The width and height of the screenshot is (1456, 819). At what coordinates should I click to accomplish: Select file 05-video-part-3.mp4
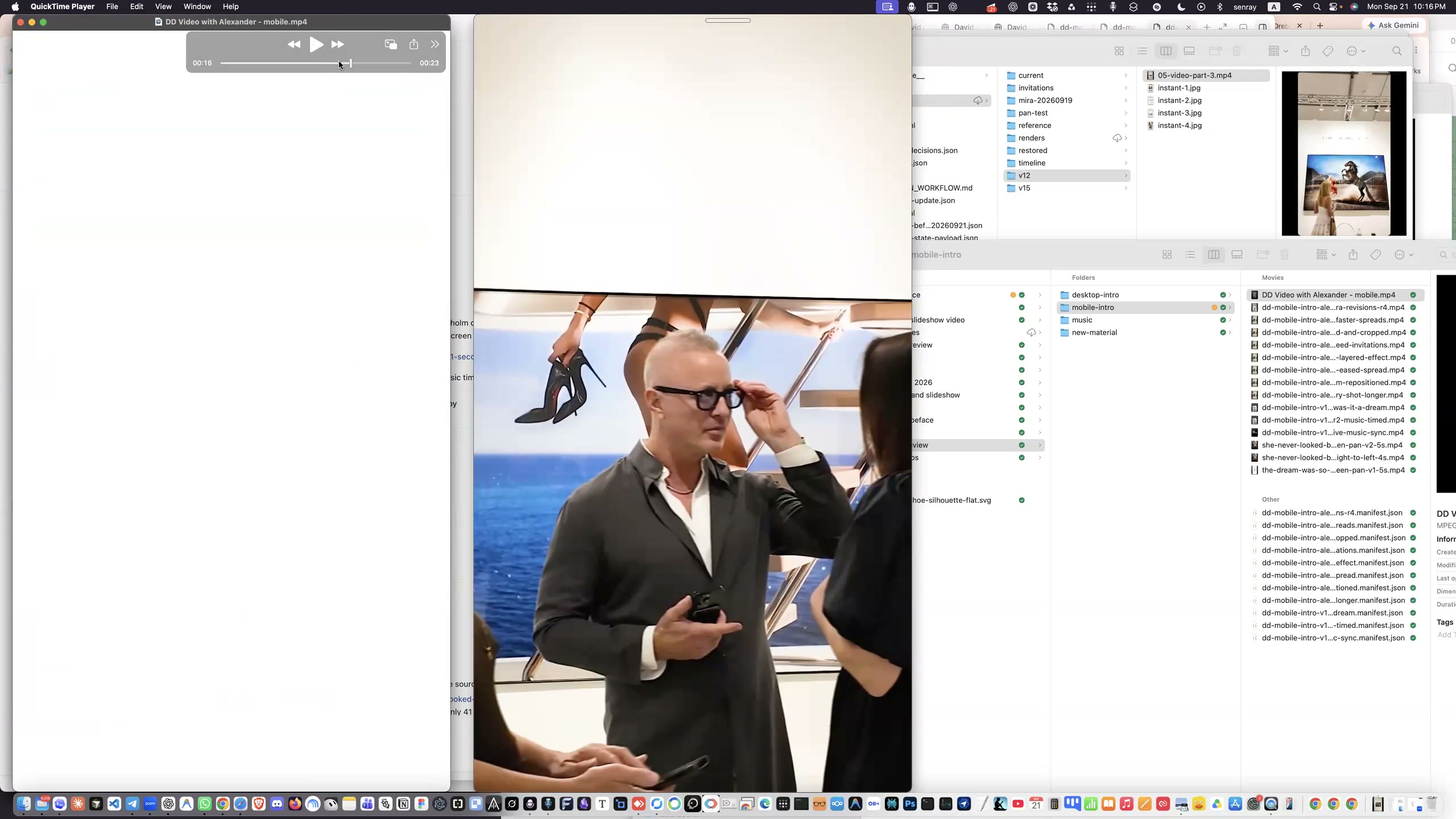click(1206, 76)
